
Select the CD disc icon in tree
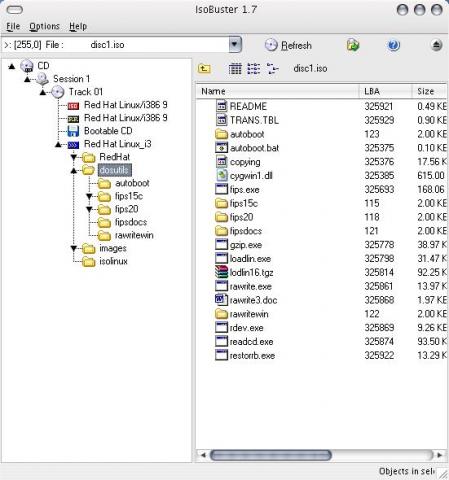click(27, 66)
